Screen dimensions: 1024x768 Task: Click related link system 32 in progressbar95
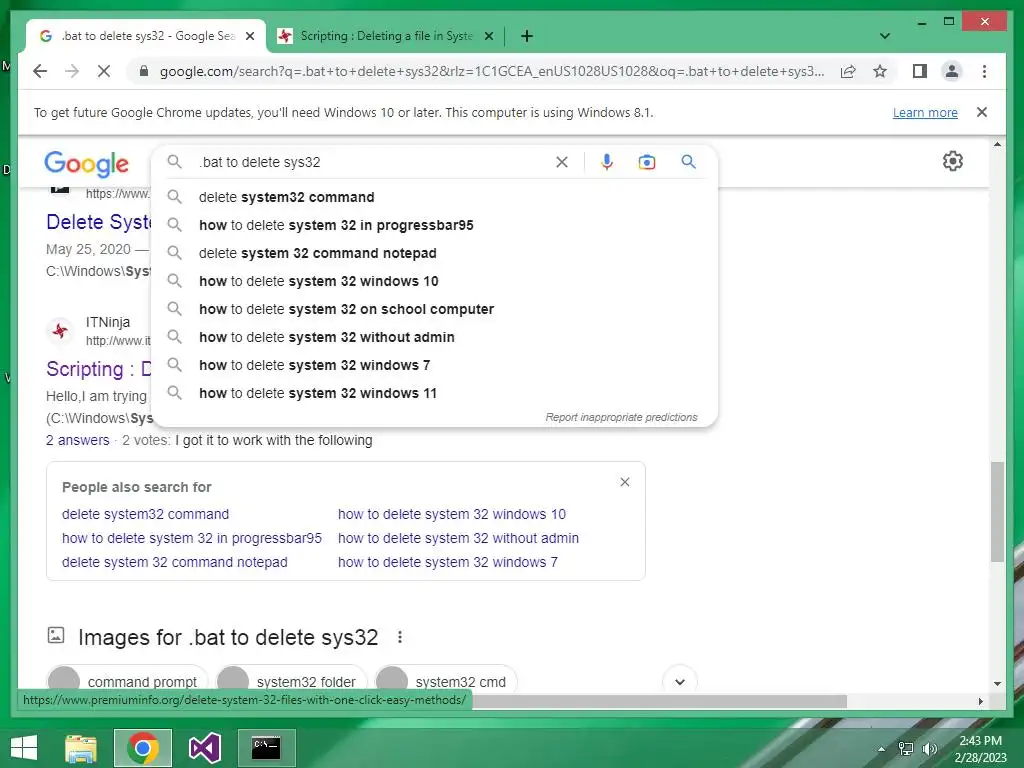point(191,538)
